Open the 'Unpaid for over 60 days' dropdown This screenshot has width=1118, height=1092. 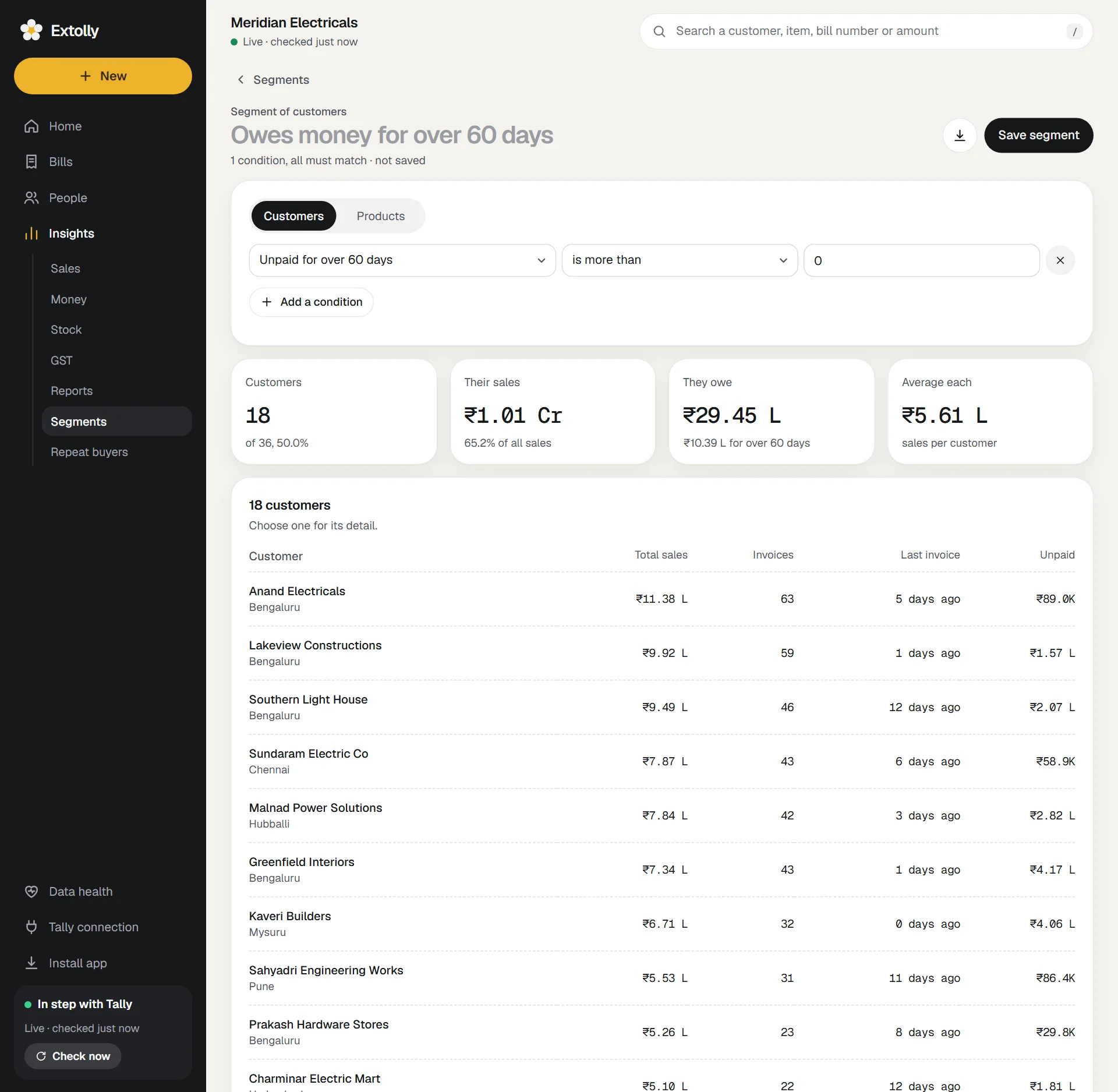(402, 260)
